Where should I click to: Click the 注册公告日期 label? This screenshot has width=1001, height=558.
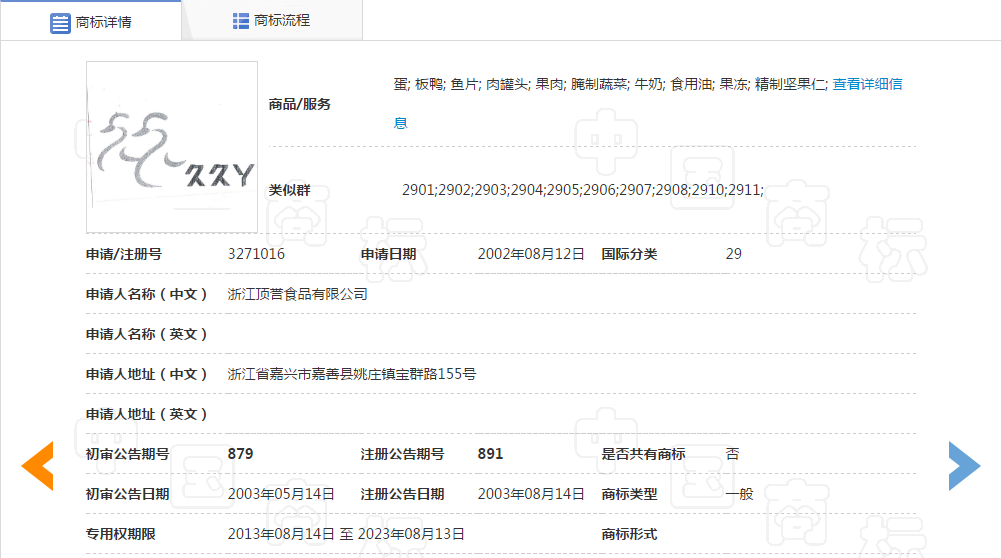[402, 494]
